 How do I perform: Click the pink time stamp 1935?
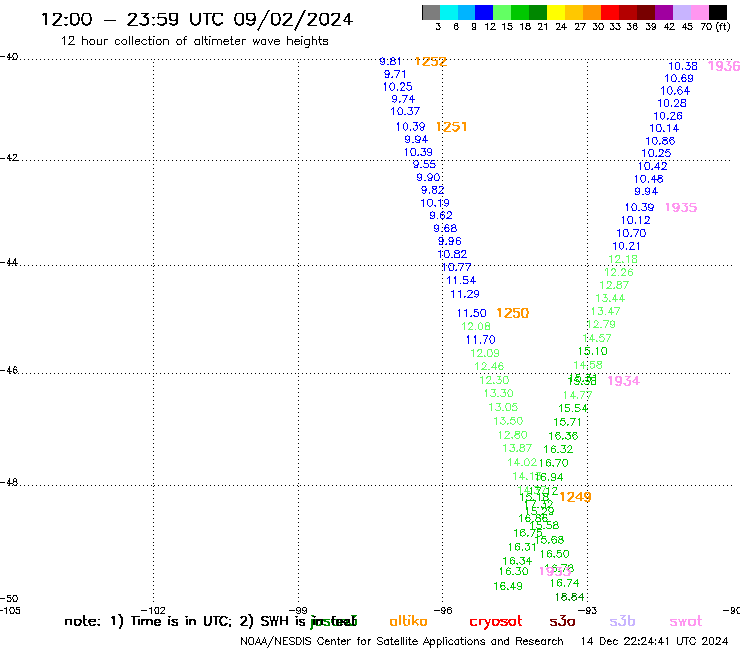click(x=681, y=208)
